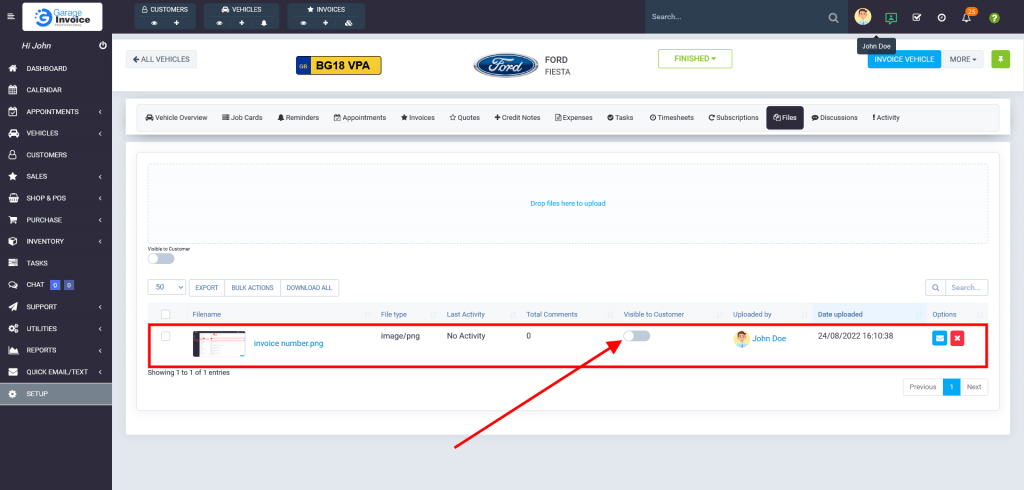Click the table search magnifier button
Screen dimensions: 1024x490
pyautogui.click(x=935, y=287)
